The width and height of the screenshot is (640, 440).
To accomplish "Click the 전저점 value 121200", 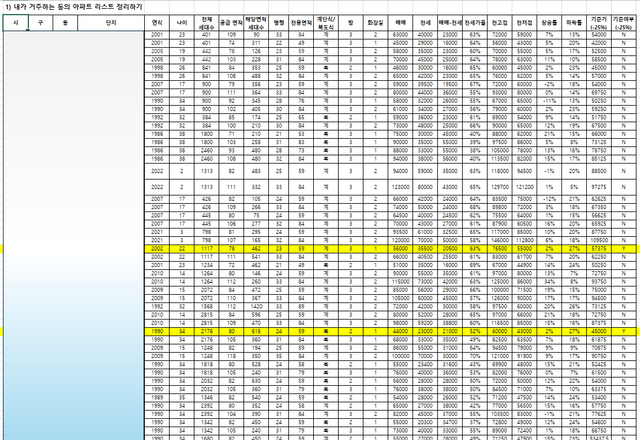I will [524, 187].
